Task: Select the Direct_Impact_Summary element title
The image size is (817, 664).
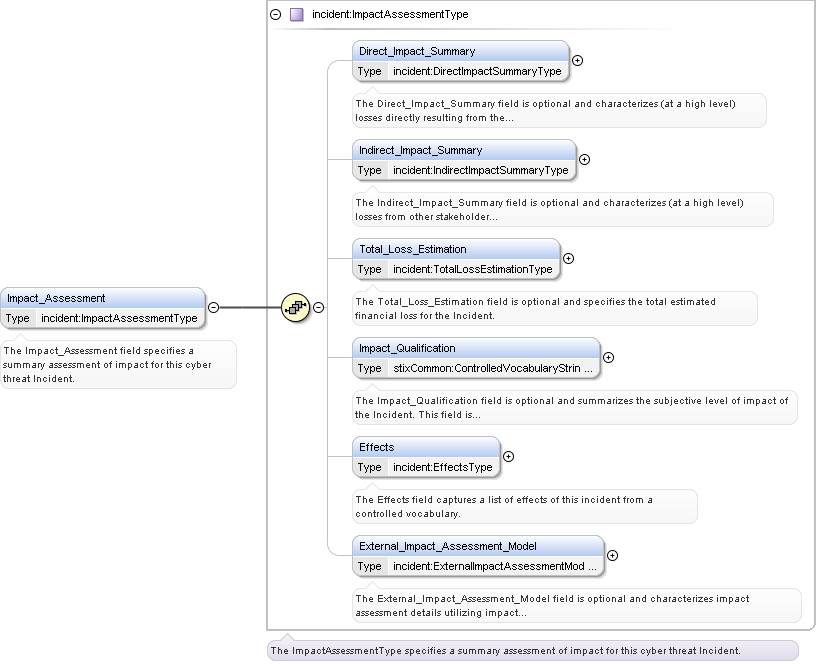Action: (x=417, y=51)
